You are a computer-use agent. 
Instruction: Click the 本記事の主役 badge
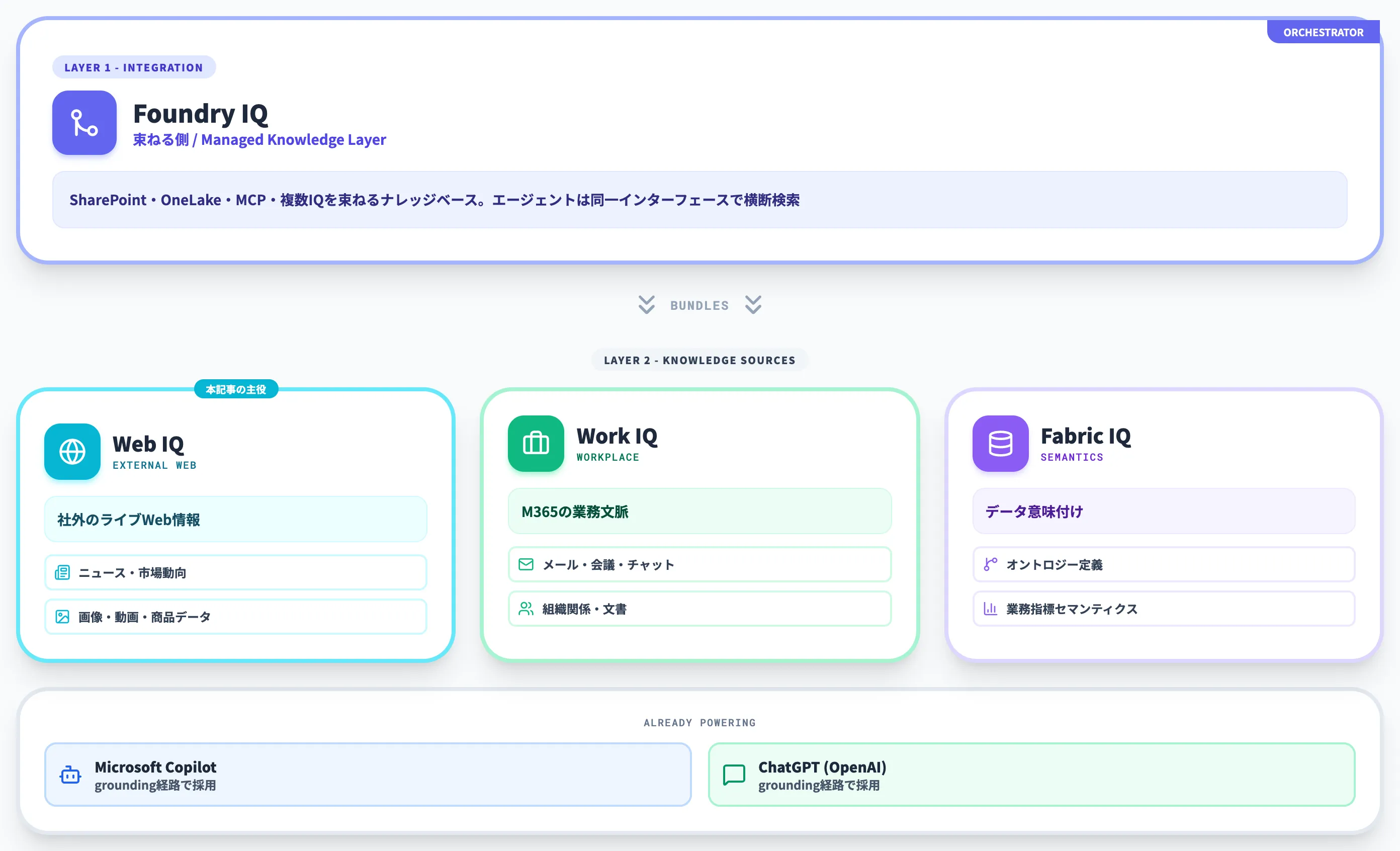coord(236,389)
